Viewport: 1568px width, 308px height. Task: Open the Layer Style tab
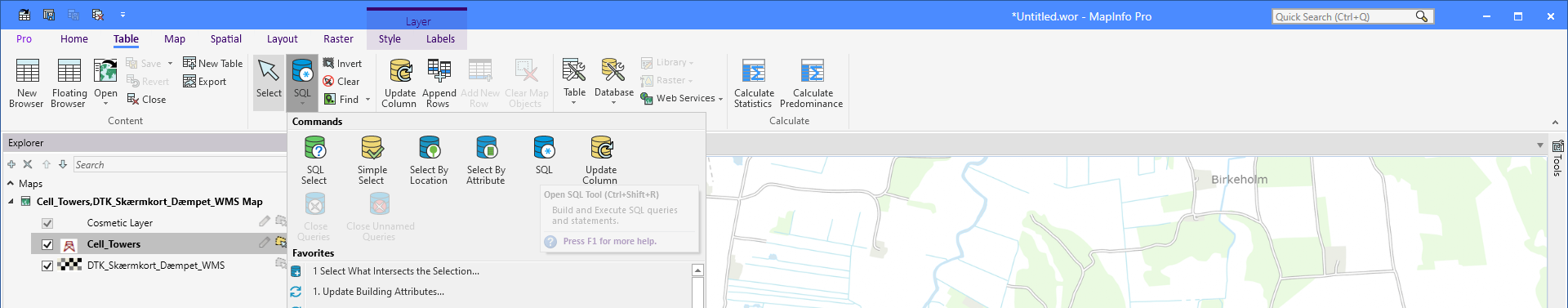tap(390, 38)
